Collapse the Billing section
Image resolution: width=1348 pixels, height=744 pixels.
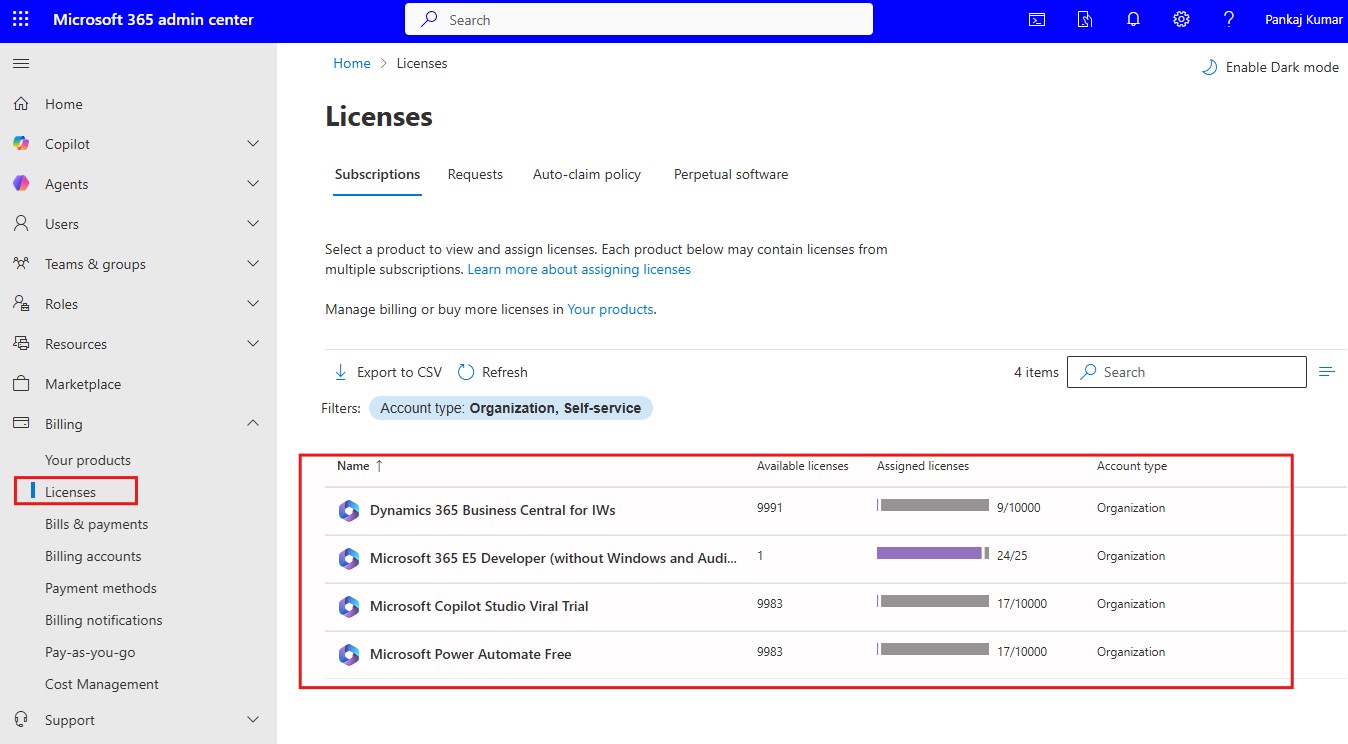(253, 423)
